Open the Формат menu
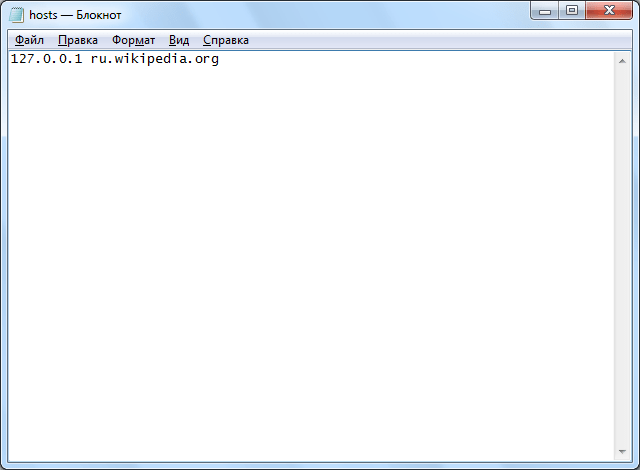Screen dimensions: 640x470 pyautogui.click(x=133, y=40)
